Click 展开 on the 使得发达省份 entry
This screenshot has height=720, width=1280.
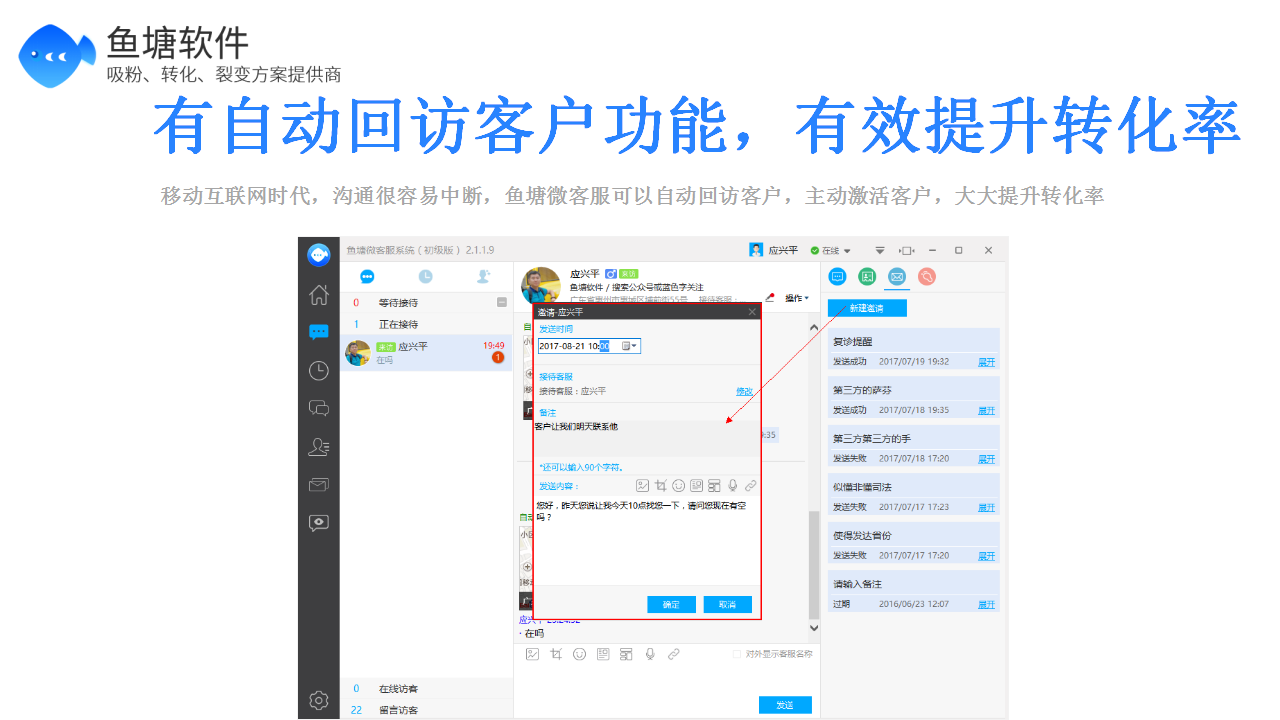(986, 555)
